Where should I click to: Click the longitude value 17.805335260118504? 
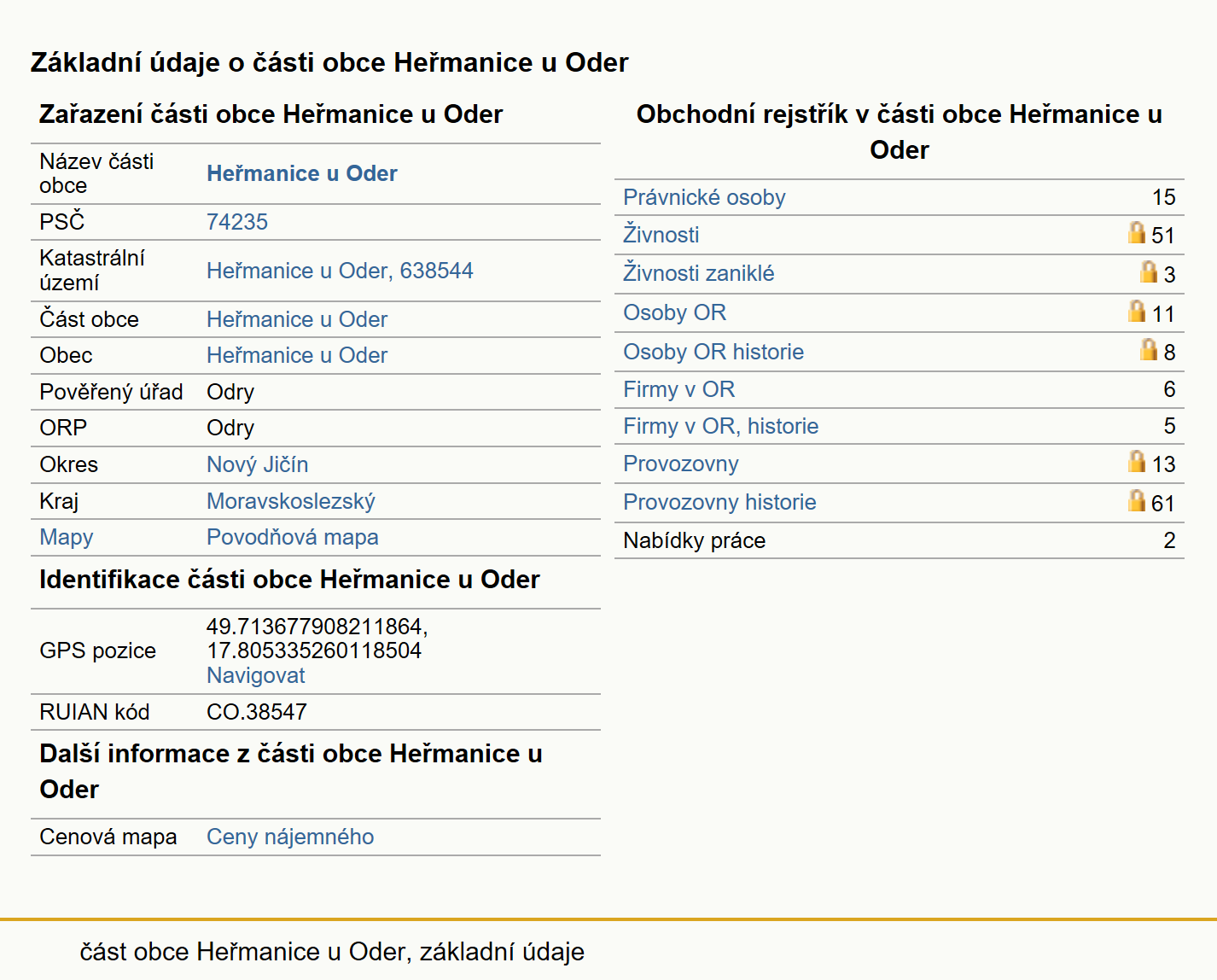pos(314,650)
